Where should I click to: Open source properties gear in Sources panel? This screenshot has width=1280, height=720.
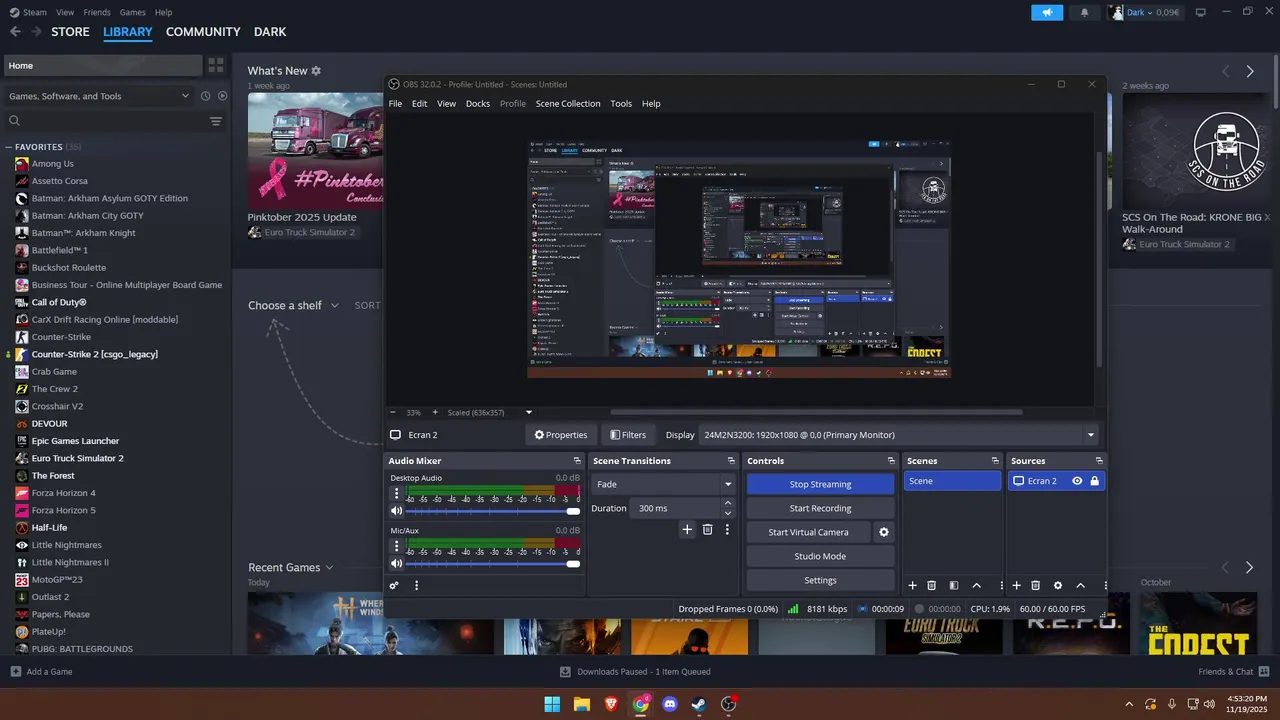click(x=1058, y=585)
